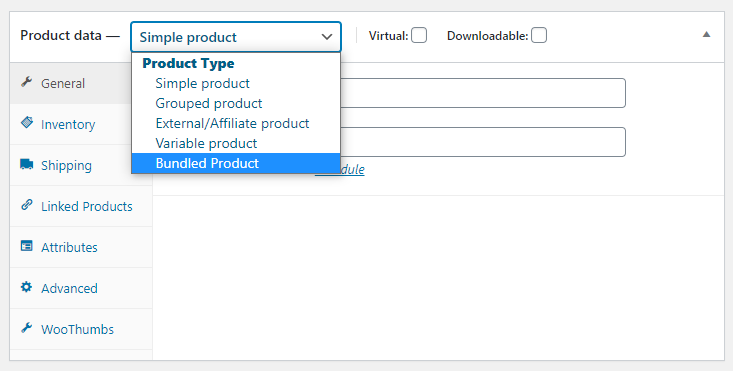Tick the Downloadable checkbox

coord(539,36)
